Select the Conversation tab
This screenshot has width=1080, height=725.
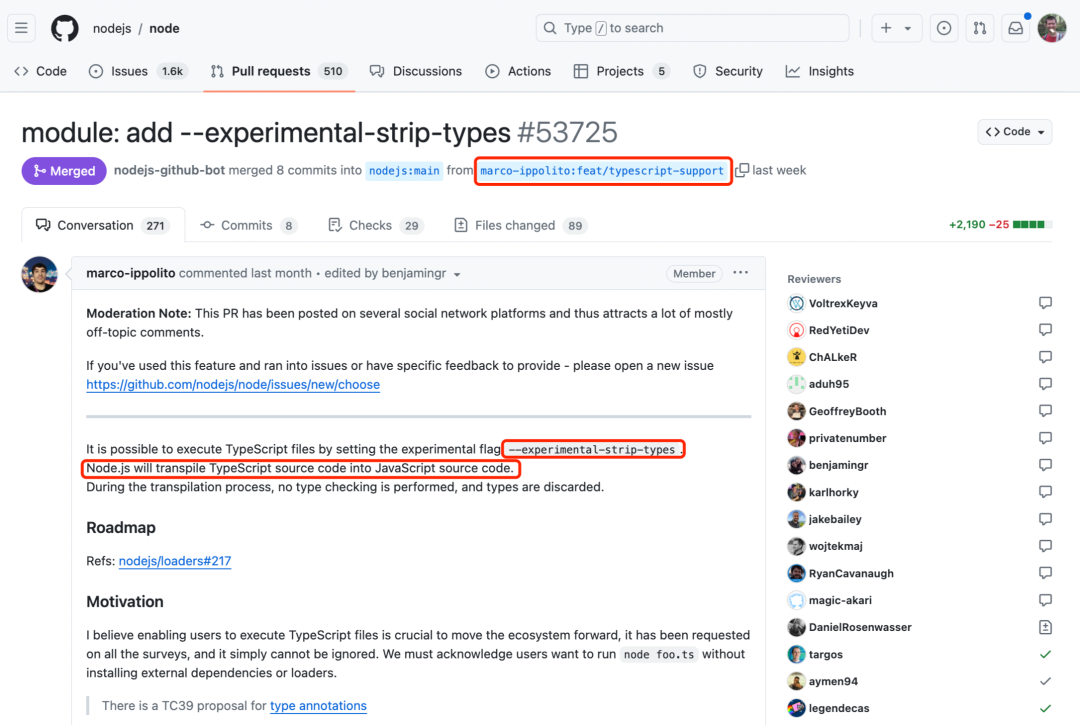tap(103, 225)
